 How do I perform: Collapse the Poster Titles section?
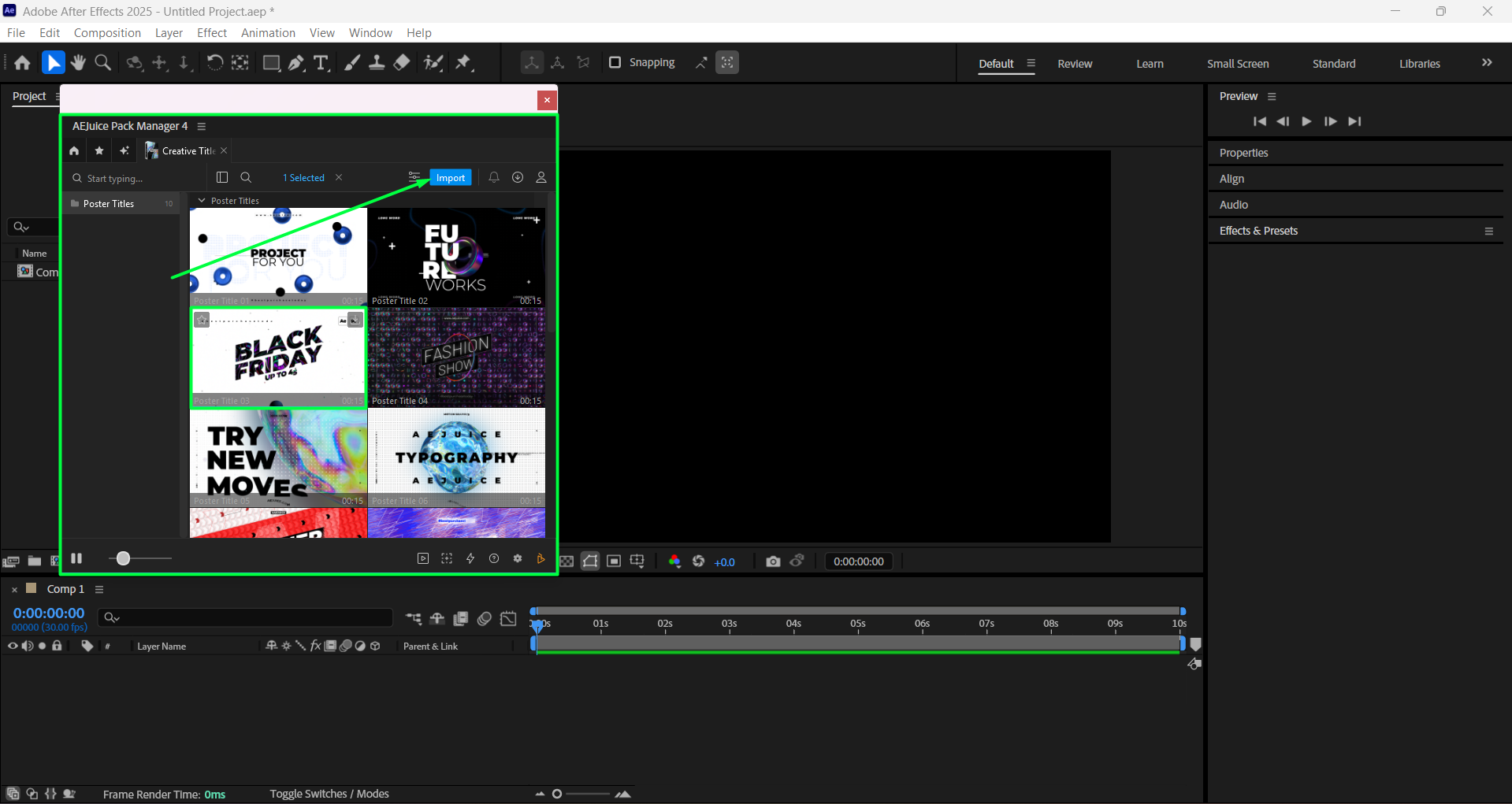(202, 201)
